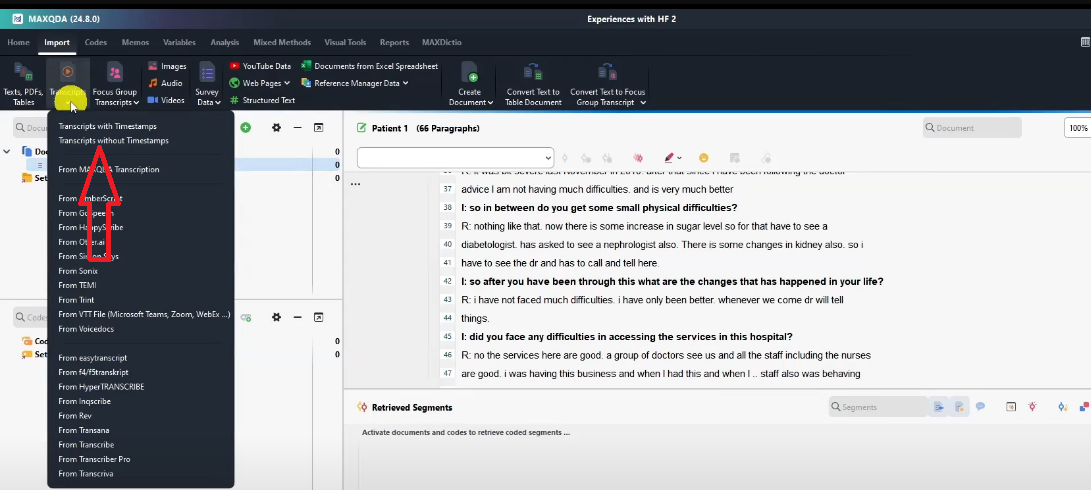Click Convert Text to Table Document

click(x=534, y=83)
